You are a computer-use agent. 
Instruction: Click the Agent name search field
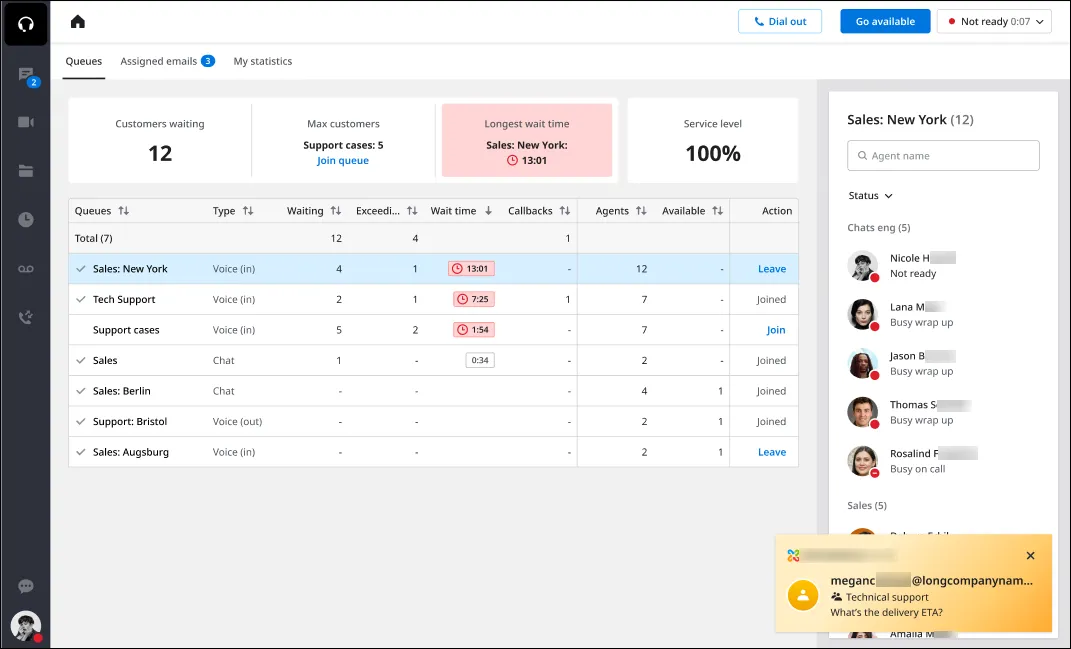pos(943,156)
